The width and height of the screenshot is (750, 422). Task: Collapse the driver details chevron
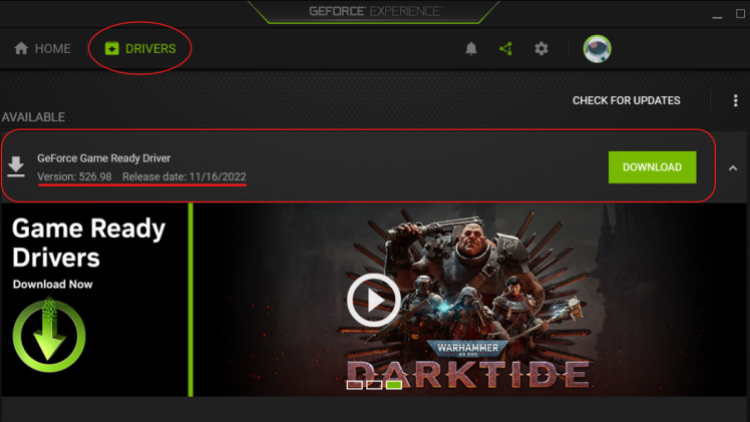(x=733, y=168)
